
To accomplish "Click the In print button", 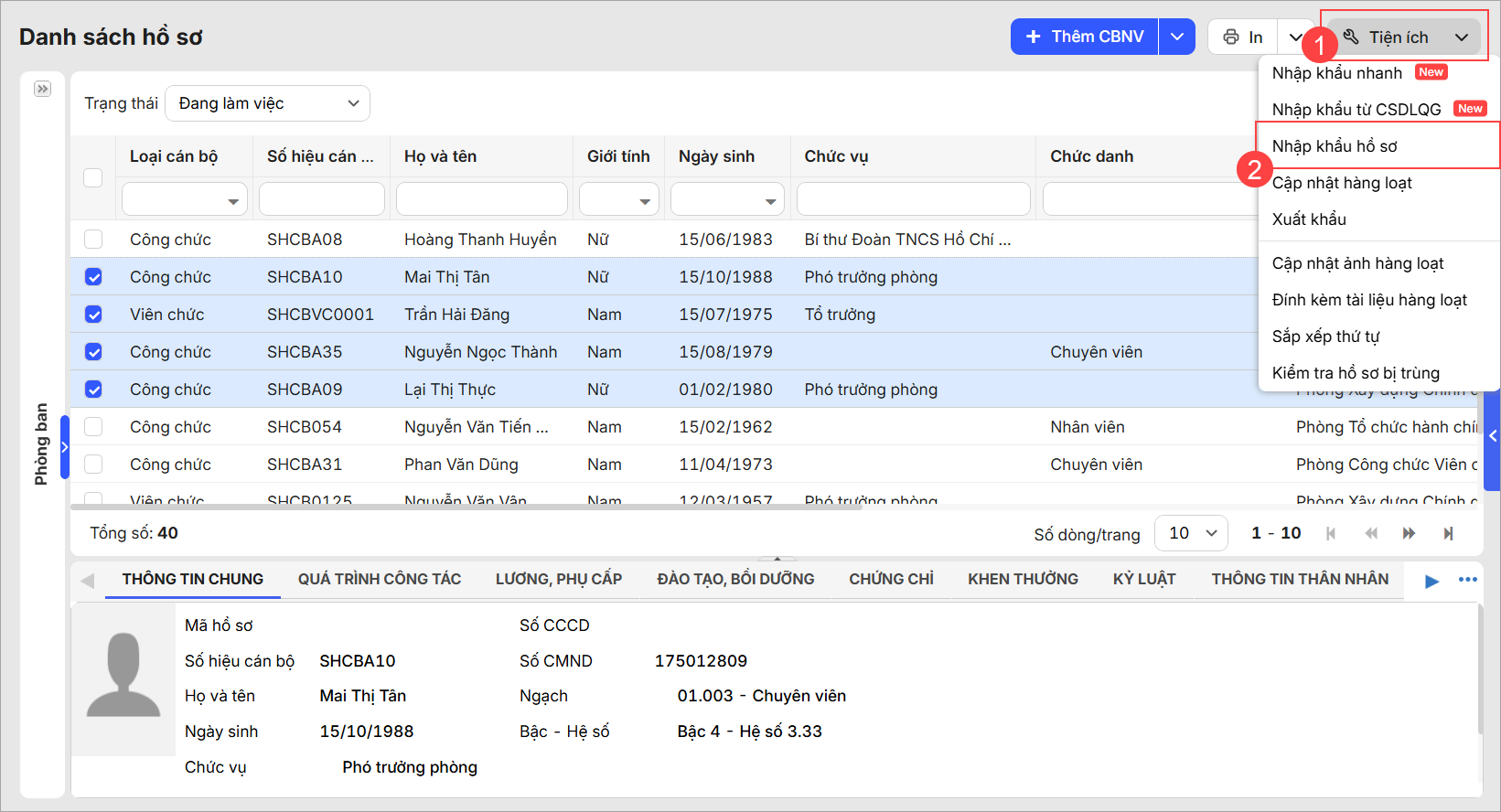I will pos(1243,37).
